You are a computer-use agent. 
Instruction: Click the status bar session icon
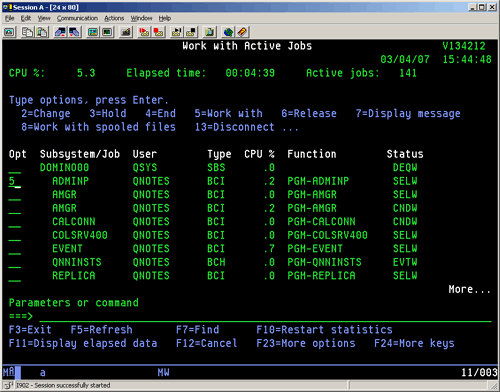point(8,385)
